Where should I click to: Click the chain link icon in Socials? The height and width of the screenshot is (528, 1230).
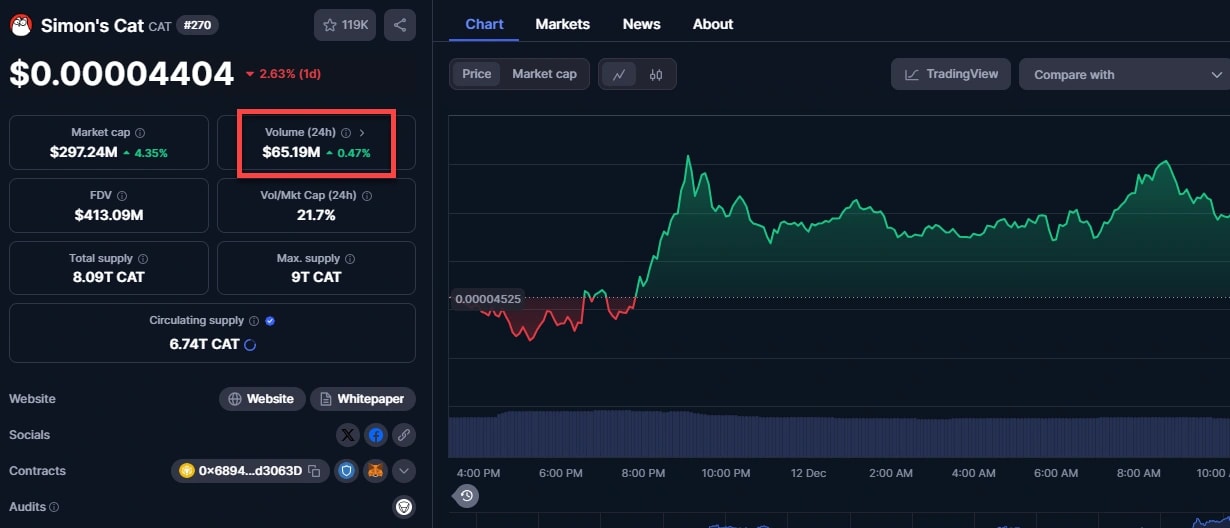404,435
